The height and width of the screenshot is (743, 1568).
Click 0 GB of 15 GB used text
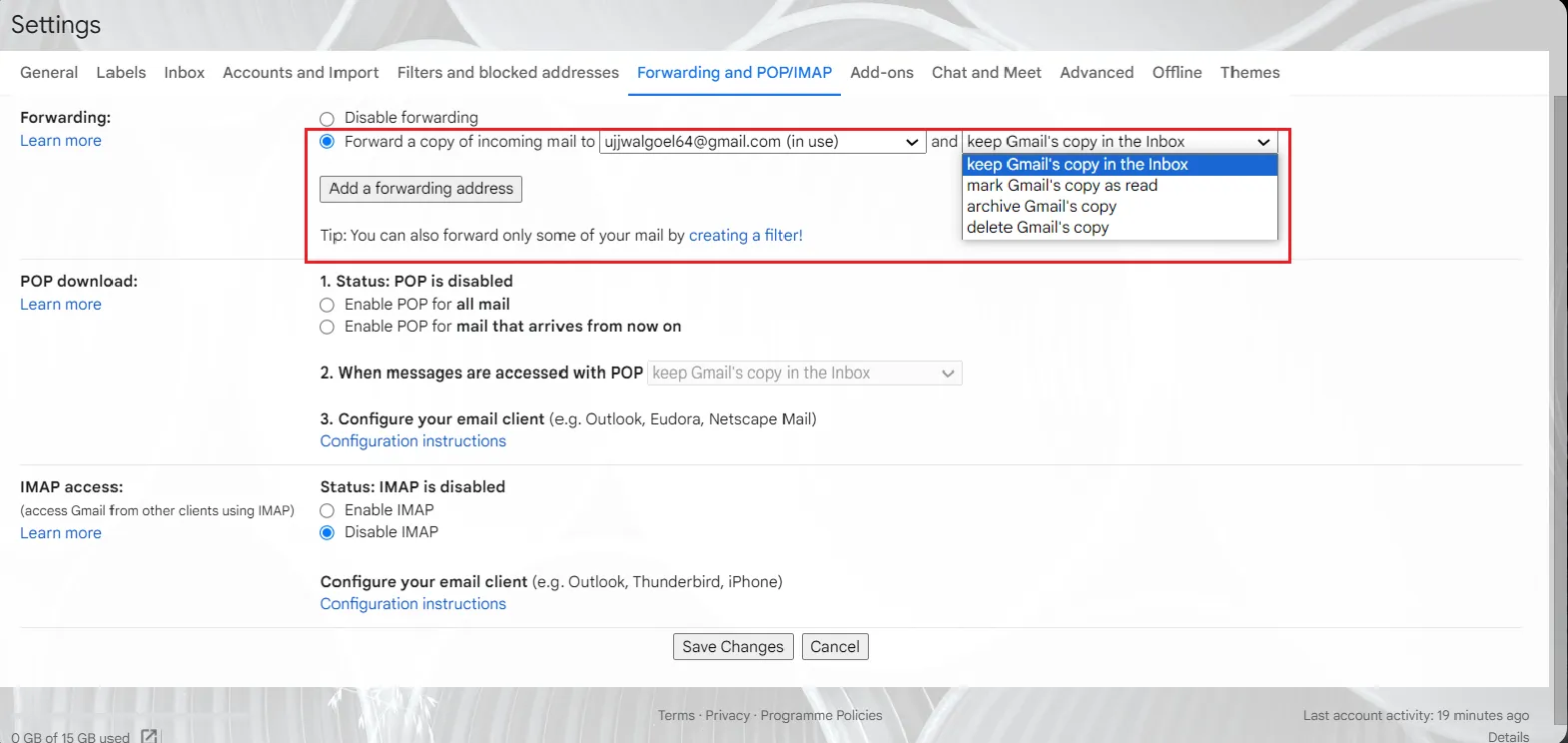71,737
